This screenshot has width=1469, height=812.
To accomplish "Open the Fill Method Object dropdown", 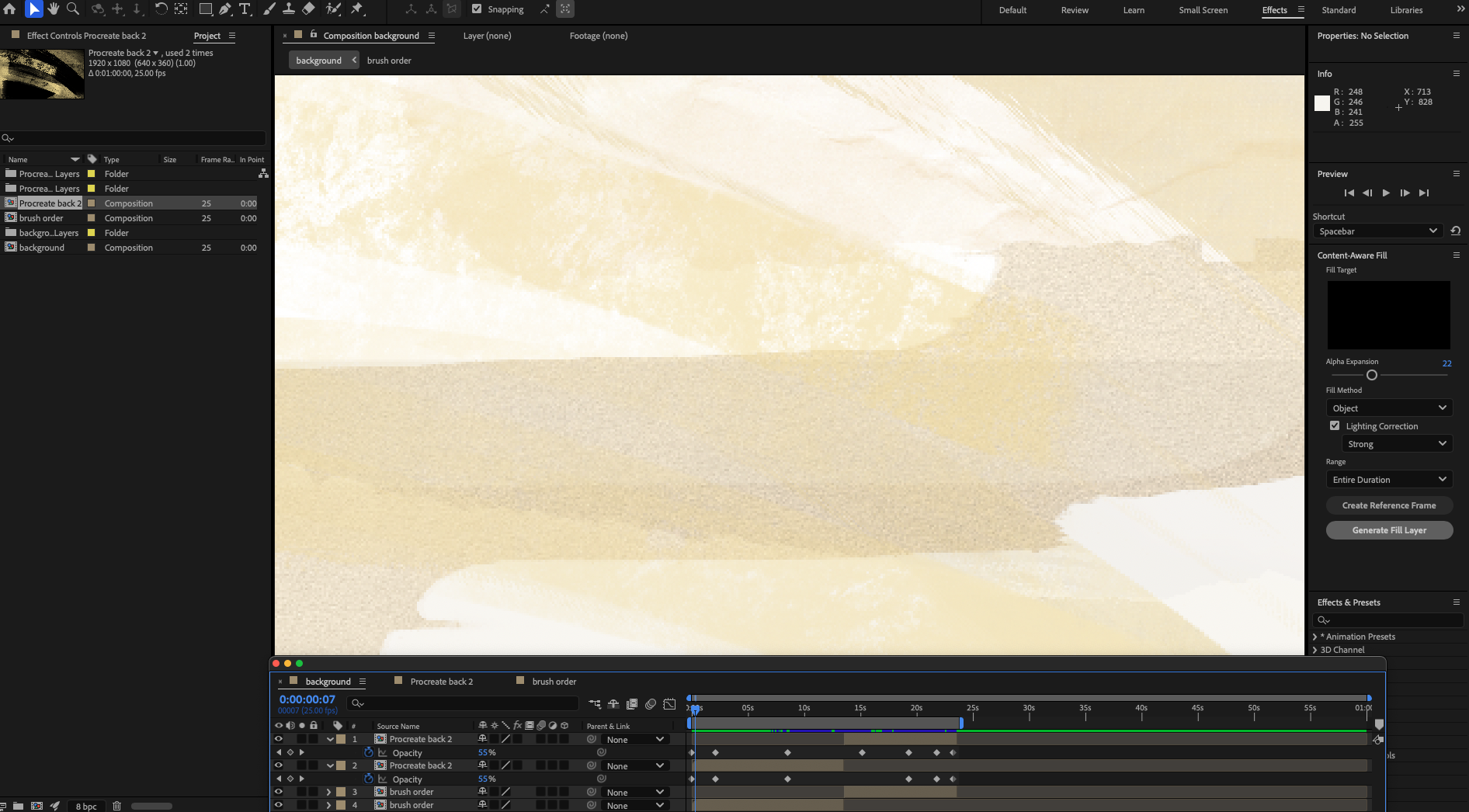I will point(1389,408).
